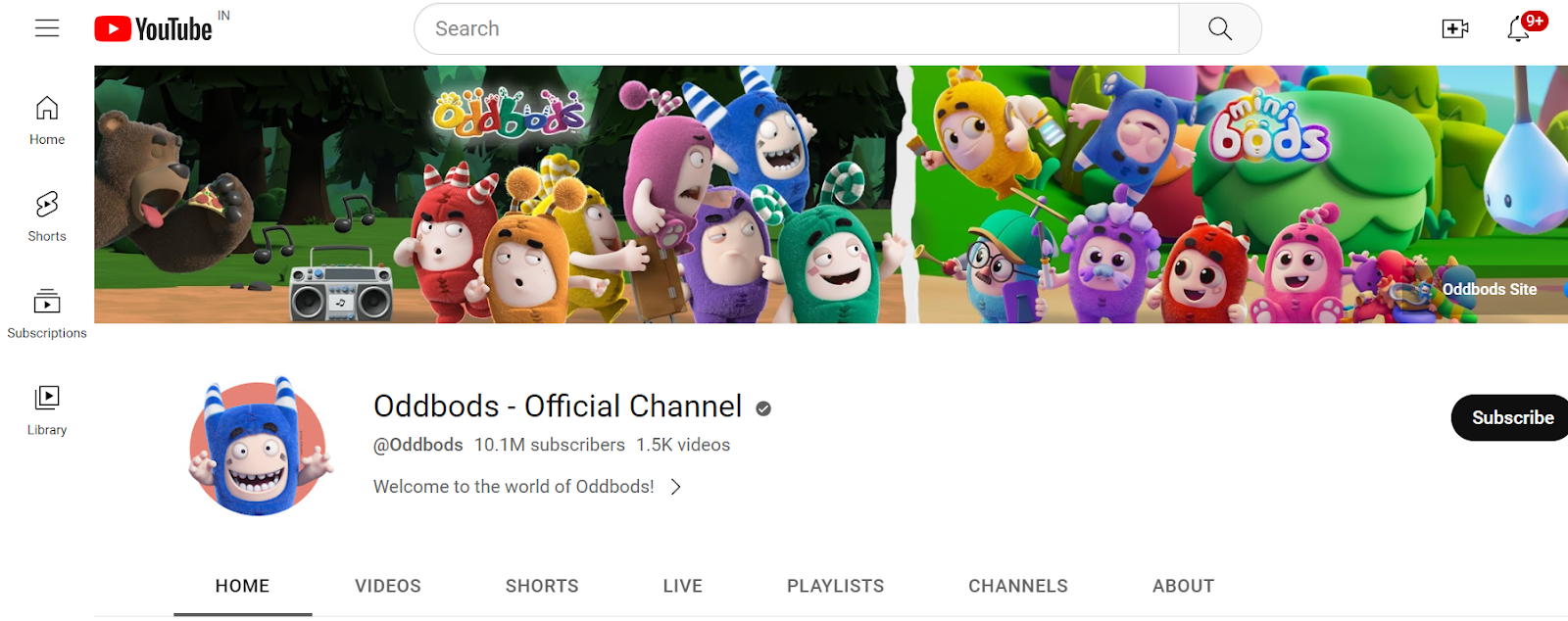This screenshot has height=621, width=1568.
Task: Click the 1.5K videos count
Action: [683, 445]
